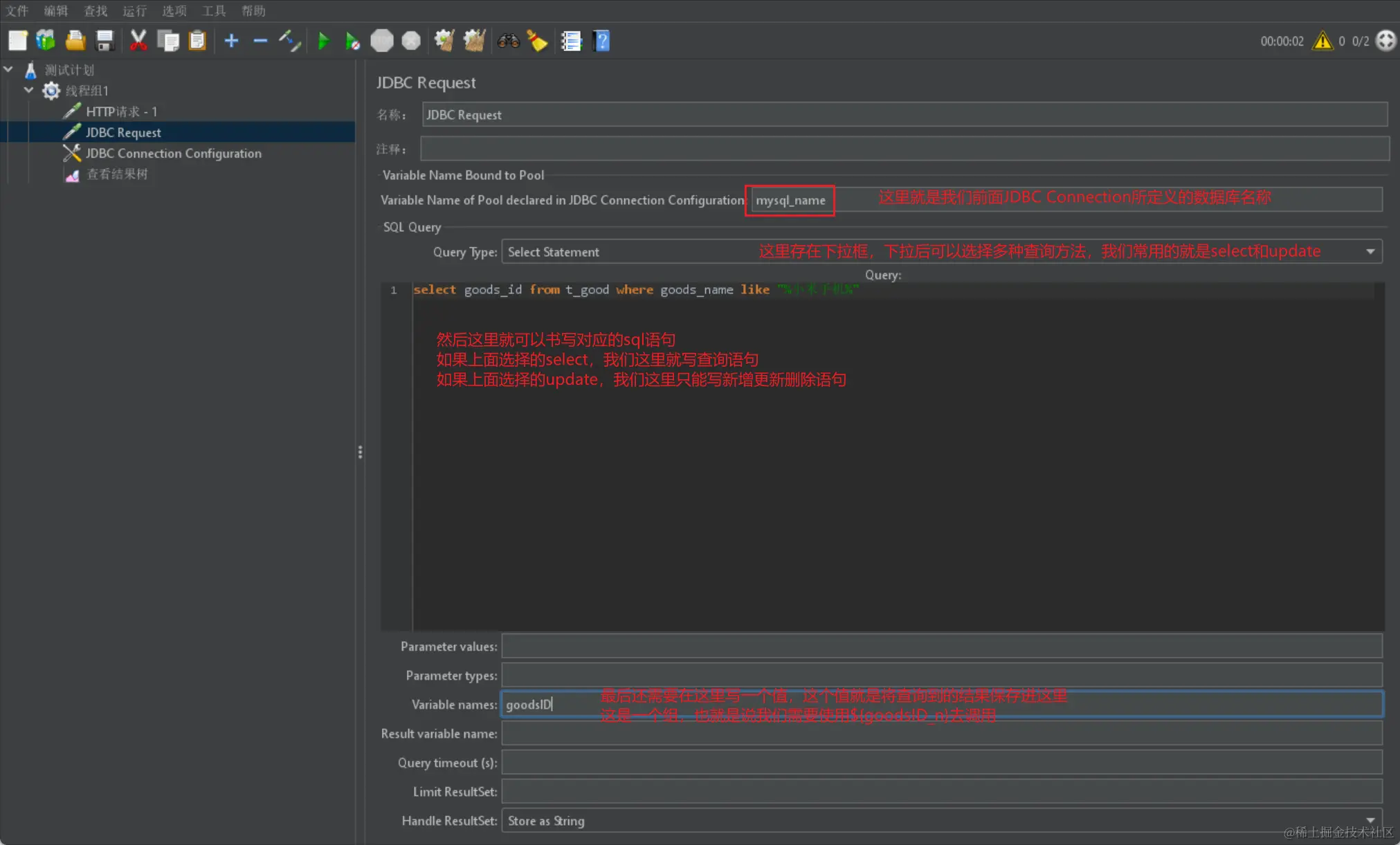Open the 运行 menu
The width and height of the screenshot is (1400, 845).
coord(134,10)
